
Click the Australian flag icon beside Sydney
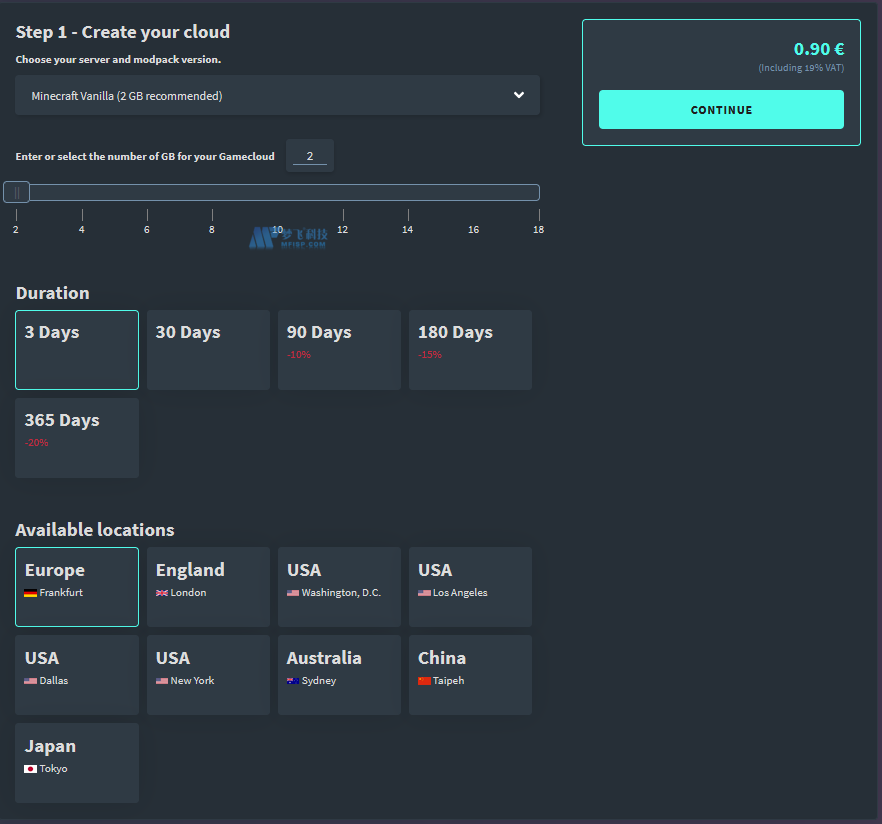point(293,681)
